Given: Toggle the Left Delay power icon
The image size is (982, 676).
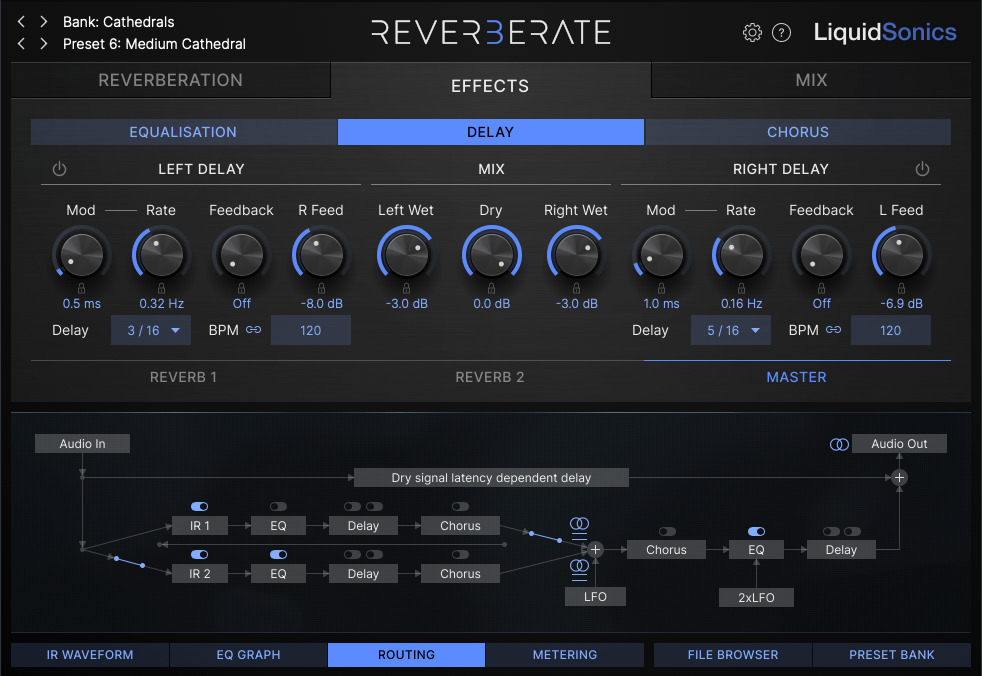Looking at the screenshot, I should click(x=59, y=169).
